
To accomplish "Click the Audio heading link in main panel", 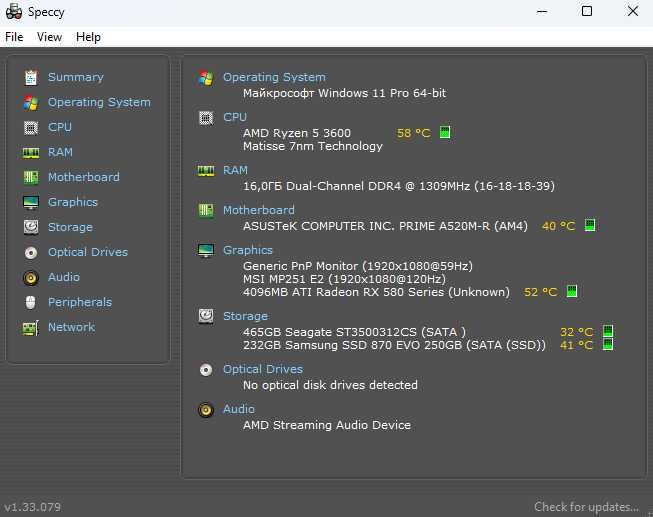I will coord(239,409).
